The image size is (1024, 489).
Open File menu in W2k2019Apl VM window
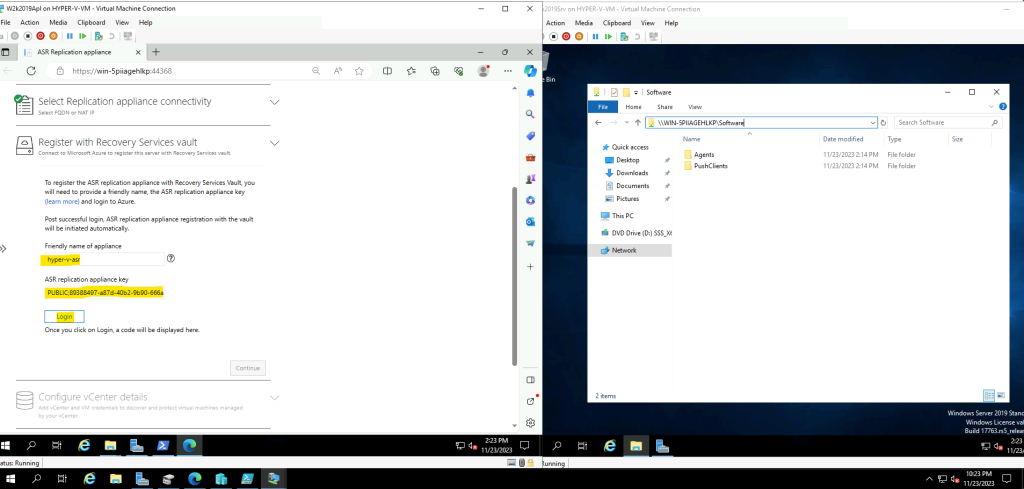pos(5,23)
